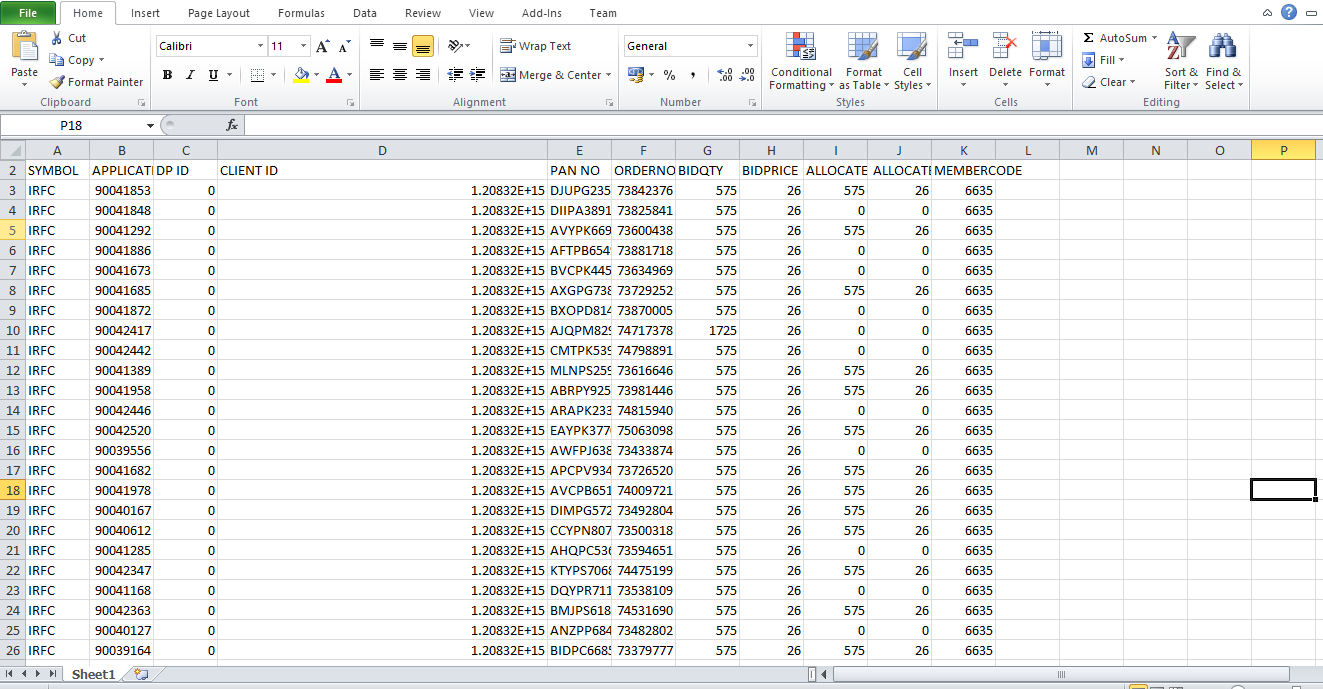The width and height of the screenshot is (1323, 689).
Task: Apply the Comma Style format
Action: click(692, 75)
